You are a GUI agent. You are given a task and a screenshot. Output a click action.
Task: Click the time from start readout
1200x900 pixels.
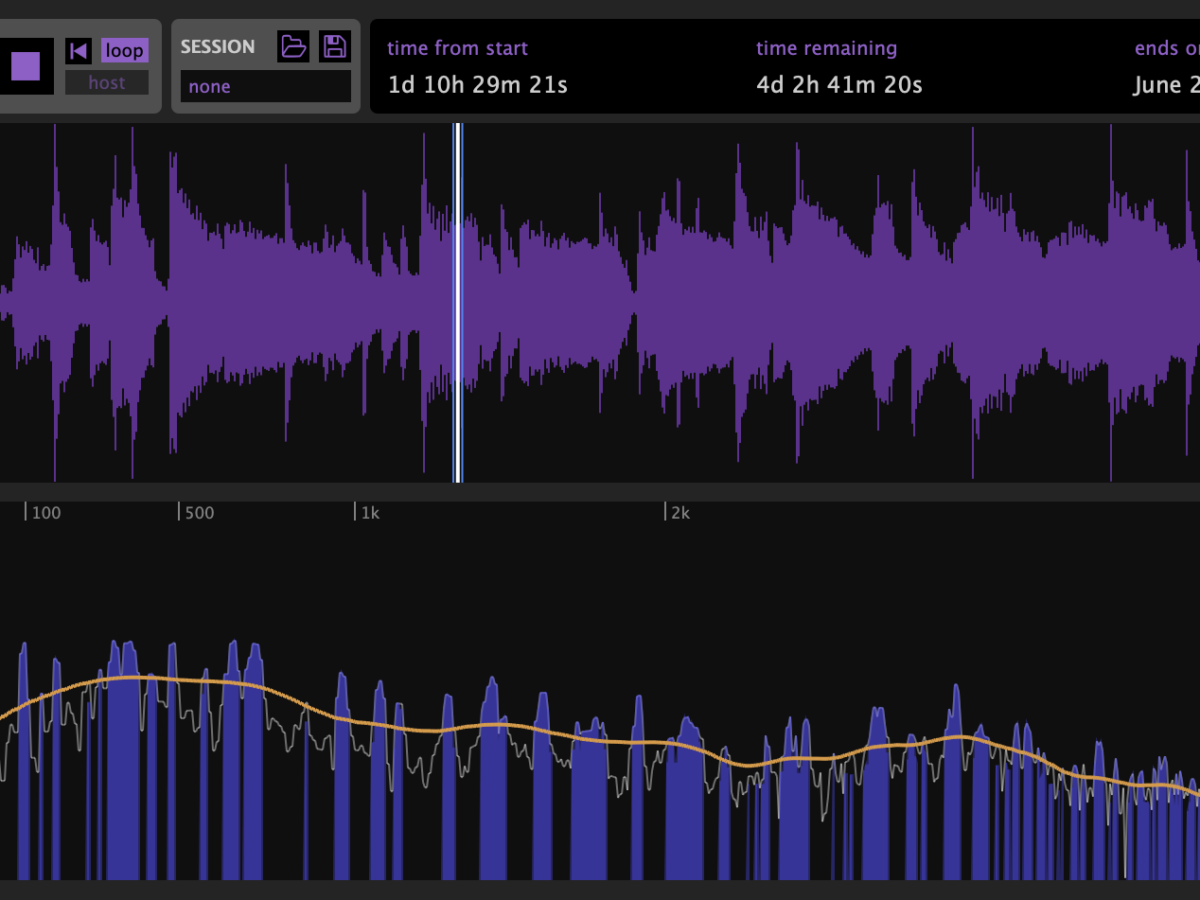click(x=477, y=85)
